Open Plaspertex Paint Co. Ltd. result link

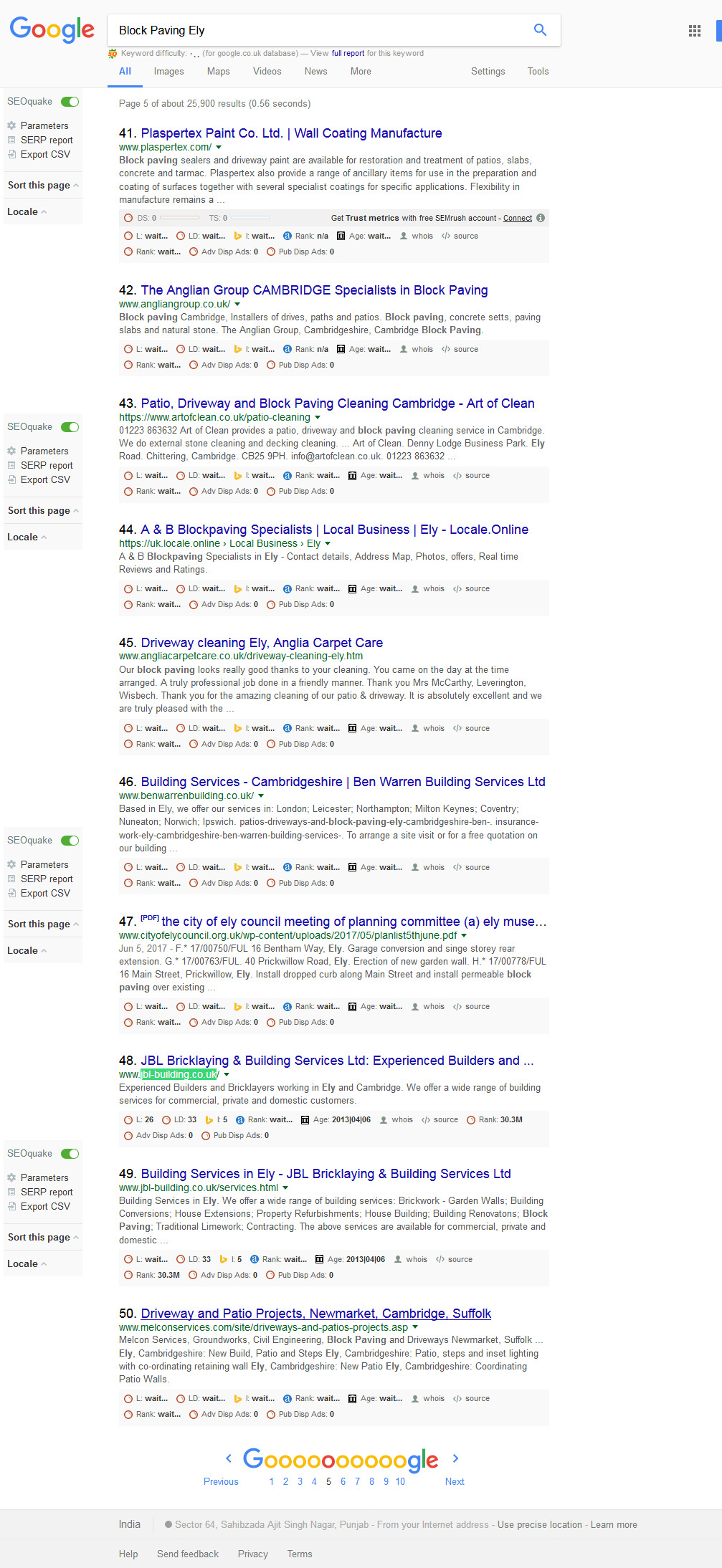[x=291, y=133]
